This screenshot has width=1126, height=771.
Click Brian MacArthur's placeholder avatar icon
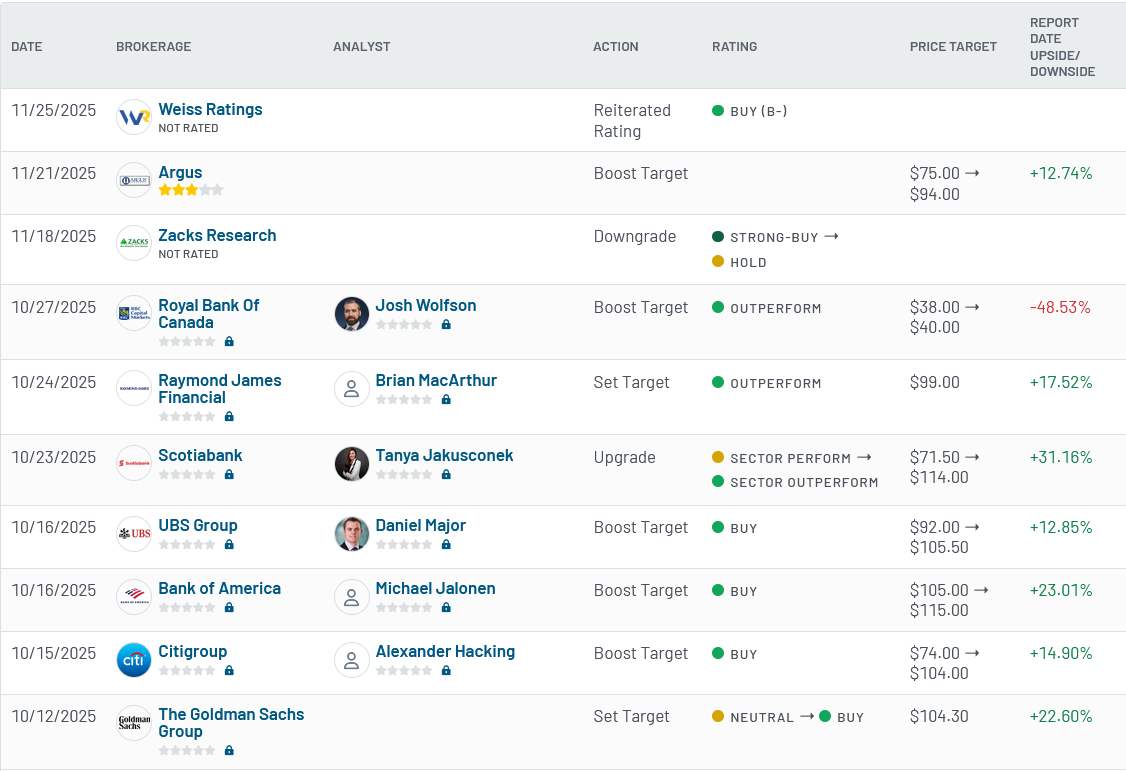tap(352, 389)
